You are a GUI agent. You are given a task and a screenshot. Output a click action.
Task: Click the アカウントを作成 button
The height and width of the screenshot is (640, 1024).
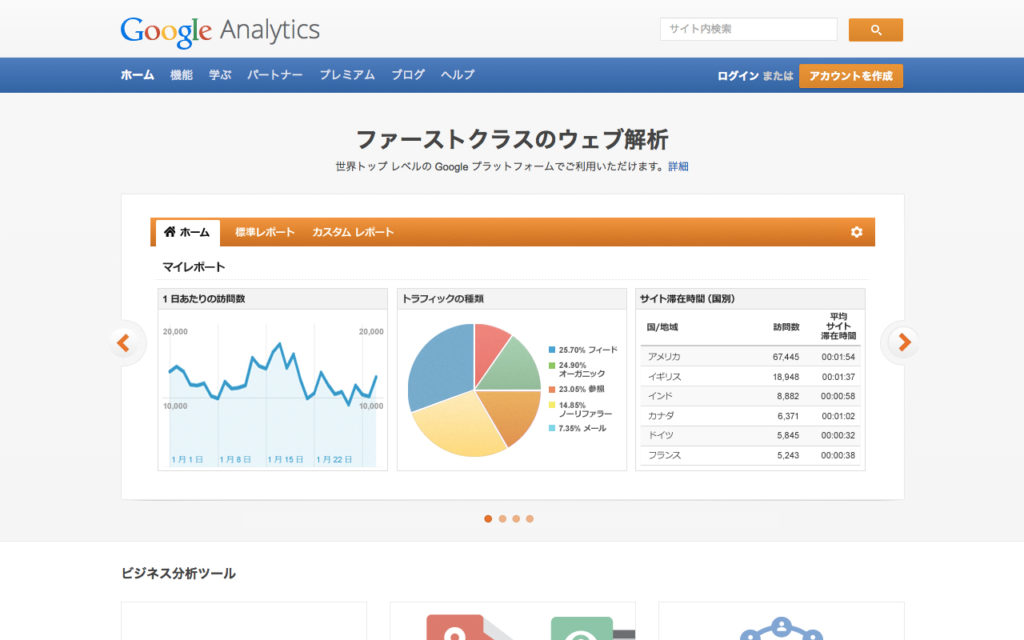click(x=849, y=74)
